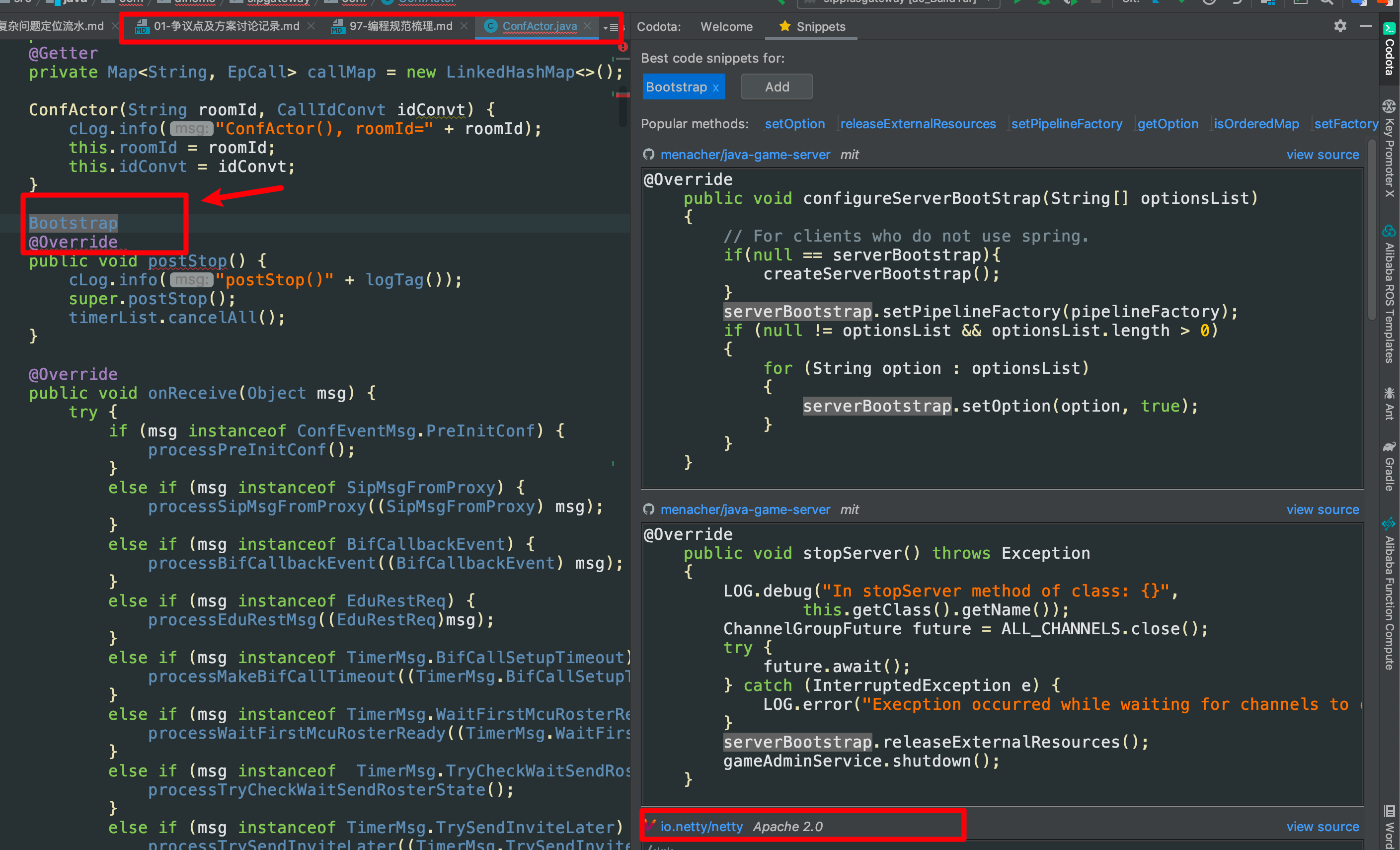Open the Ant tool window
The image size is (1400, 850).
click(x=1389, y=404)
